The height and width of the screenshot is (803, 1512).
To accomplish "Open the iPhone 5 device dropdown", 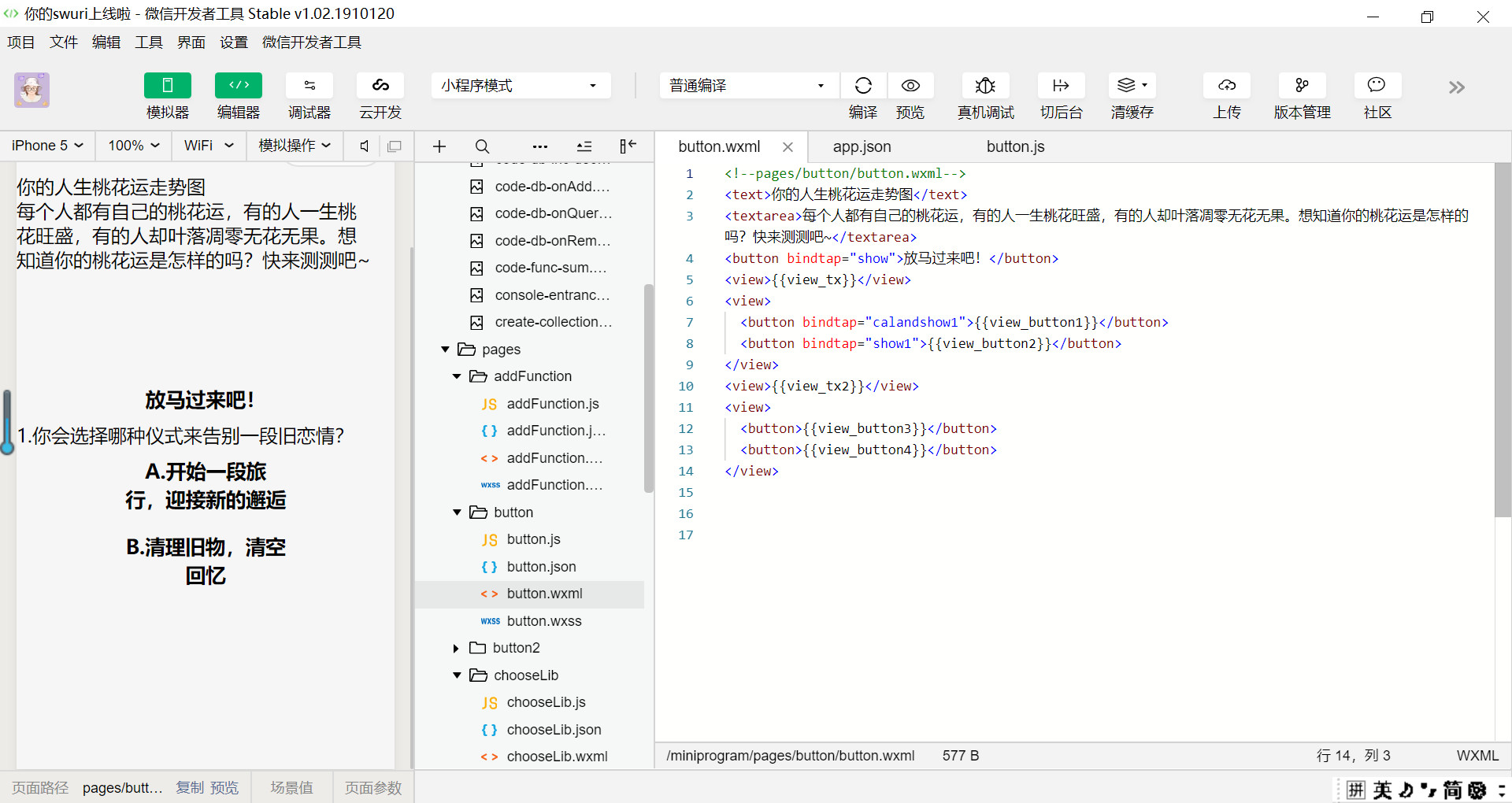I will click(x=47, y=146).
